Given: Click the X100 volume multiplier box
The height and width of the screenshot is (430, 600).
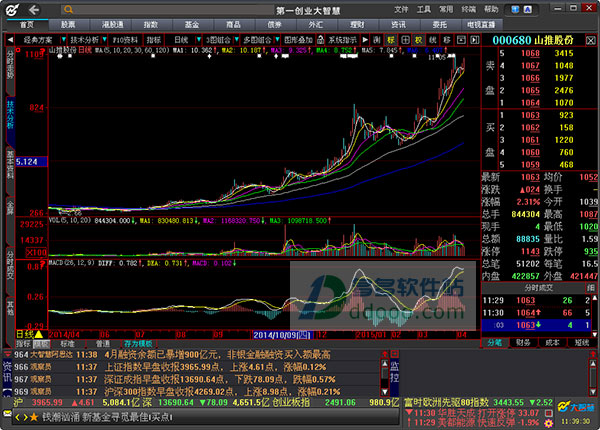Looking at the screenshot, I should coord(36,252).
